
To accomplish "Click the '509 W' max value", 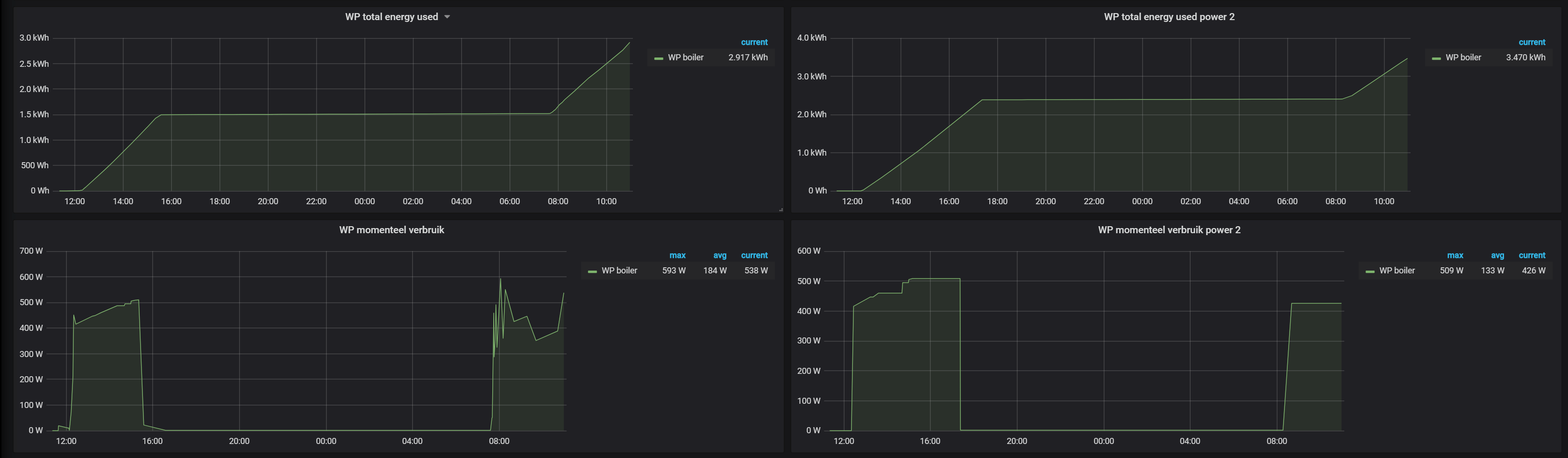I will (x=1452, y=271).
